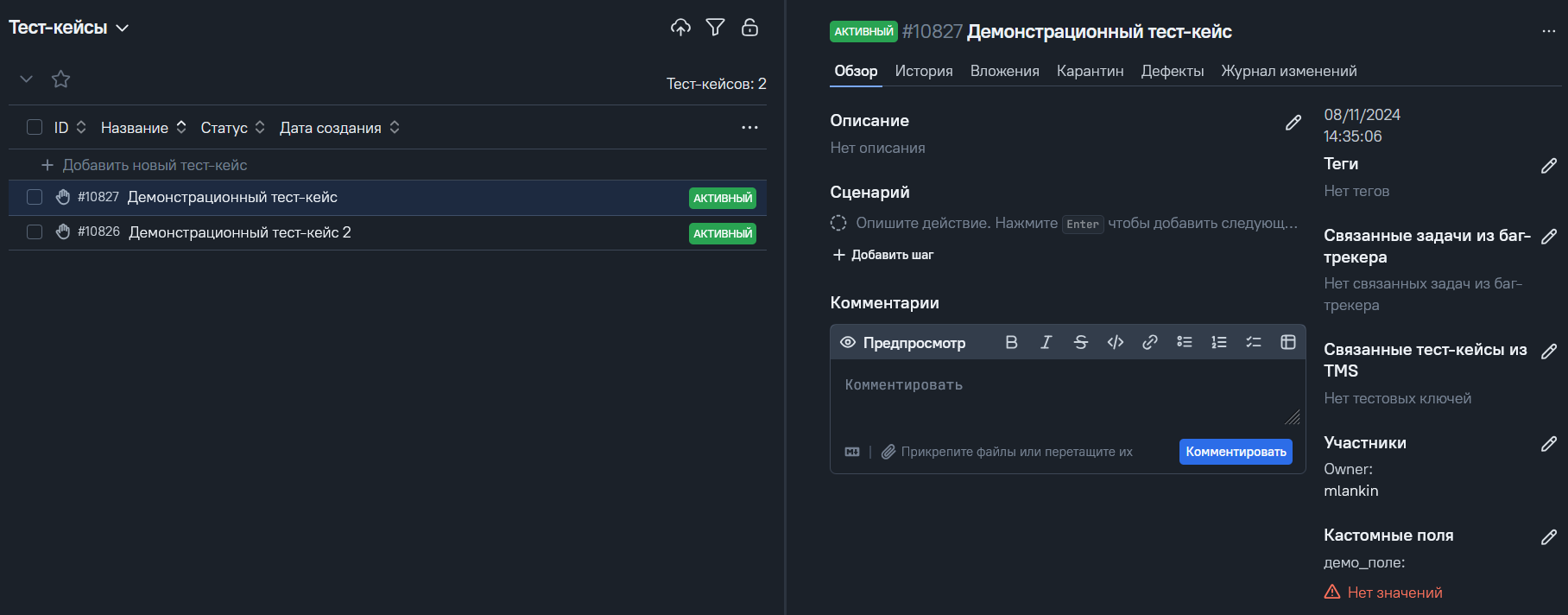This screenshot has width=1568, height=615.
Task: Click Нет описания placeholder text
Action: tap(877, 148)
